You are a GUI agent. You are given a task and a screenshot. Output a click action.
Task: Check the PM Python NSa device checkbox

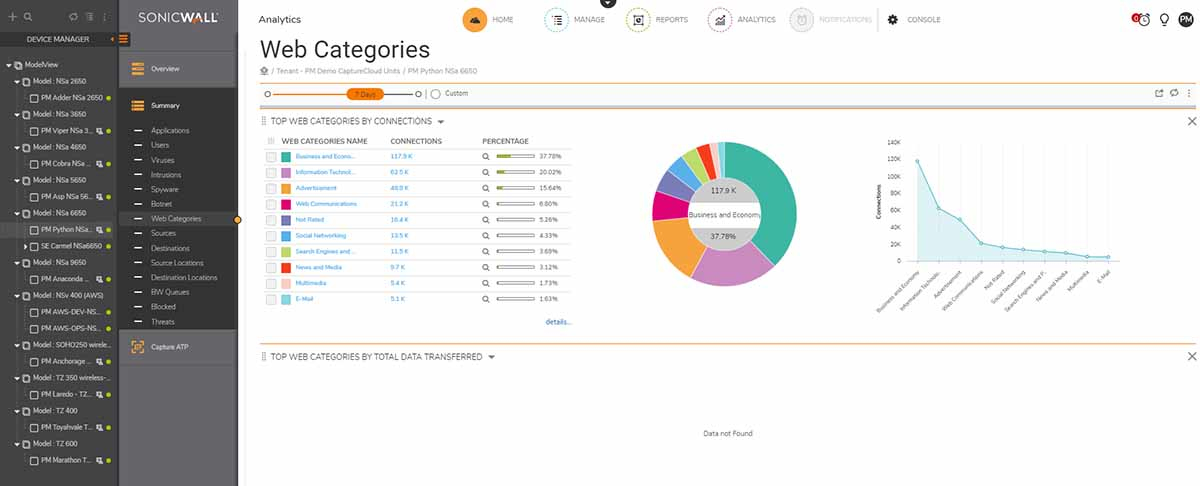coord(34,230)
